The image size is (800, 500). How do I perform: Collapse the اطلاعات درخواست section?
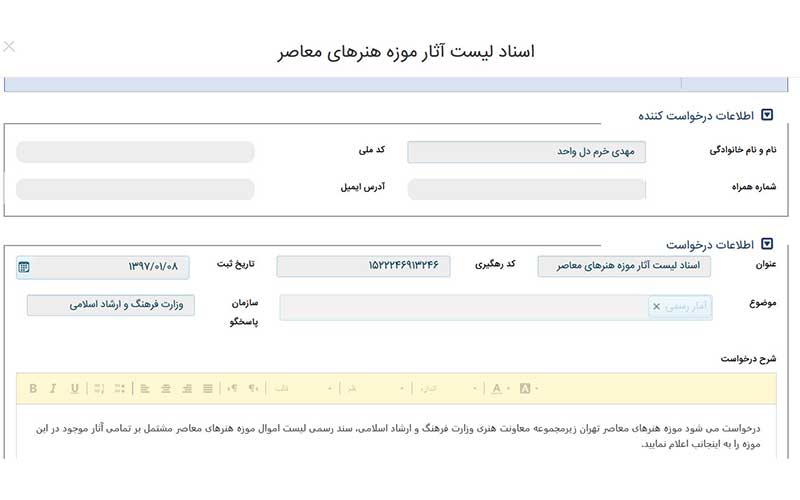[767, 243]
